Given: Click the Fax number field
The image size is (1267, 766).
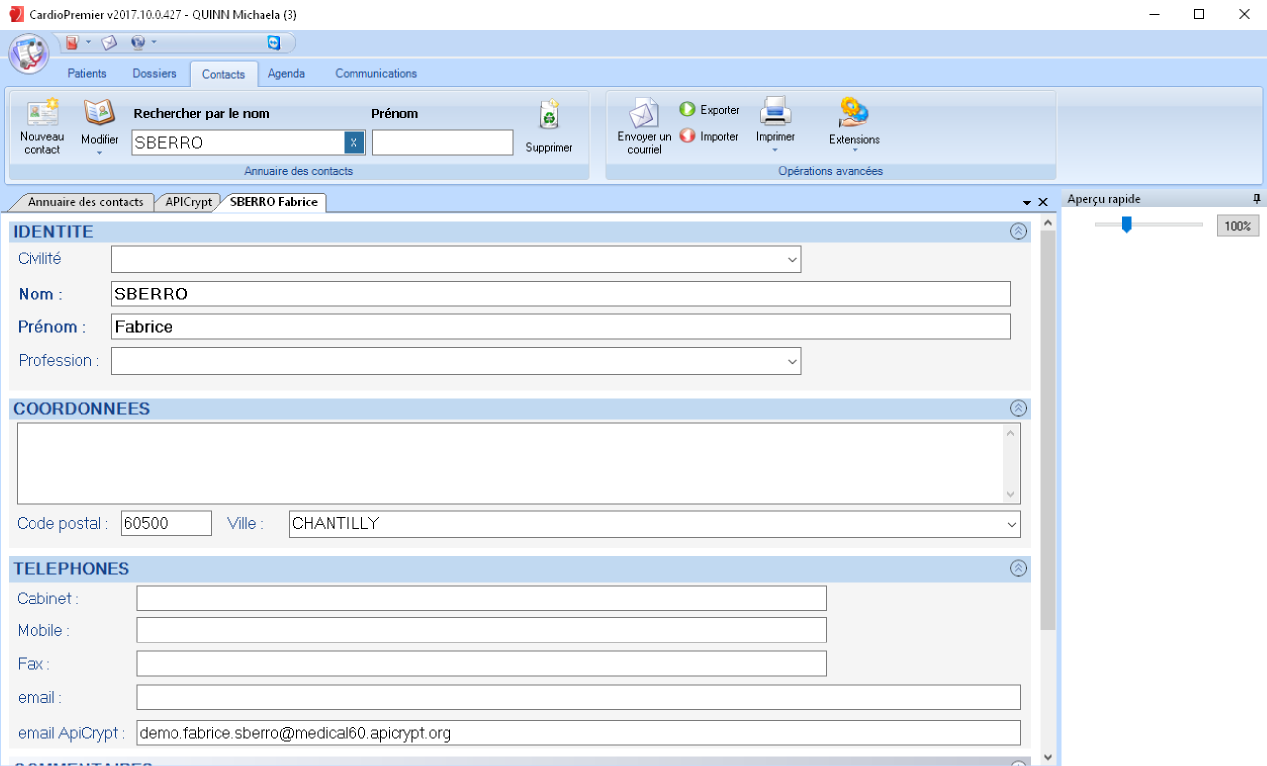Looking at the screenshot, I should click(x=482, y=664).
